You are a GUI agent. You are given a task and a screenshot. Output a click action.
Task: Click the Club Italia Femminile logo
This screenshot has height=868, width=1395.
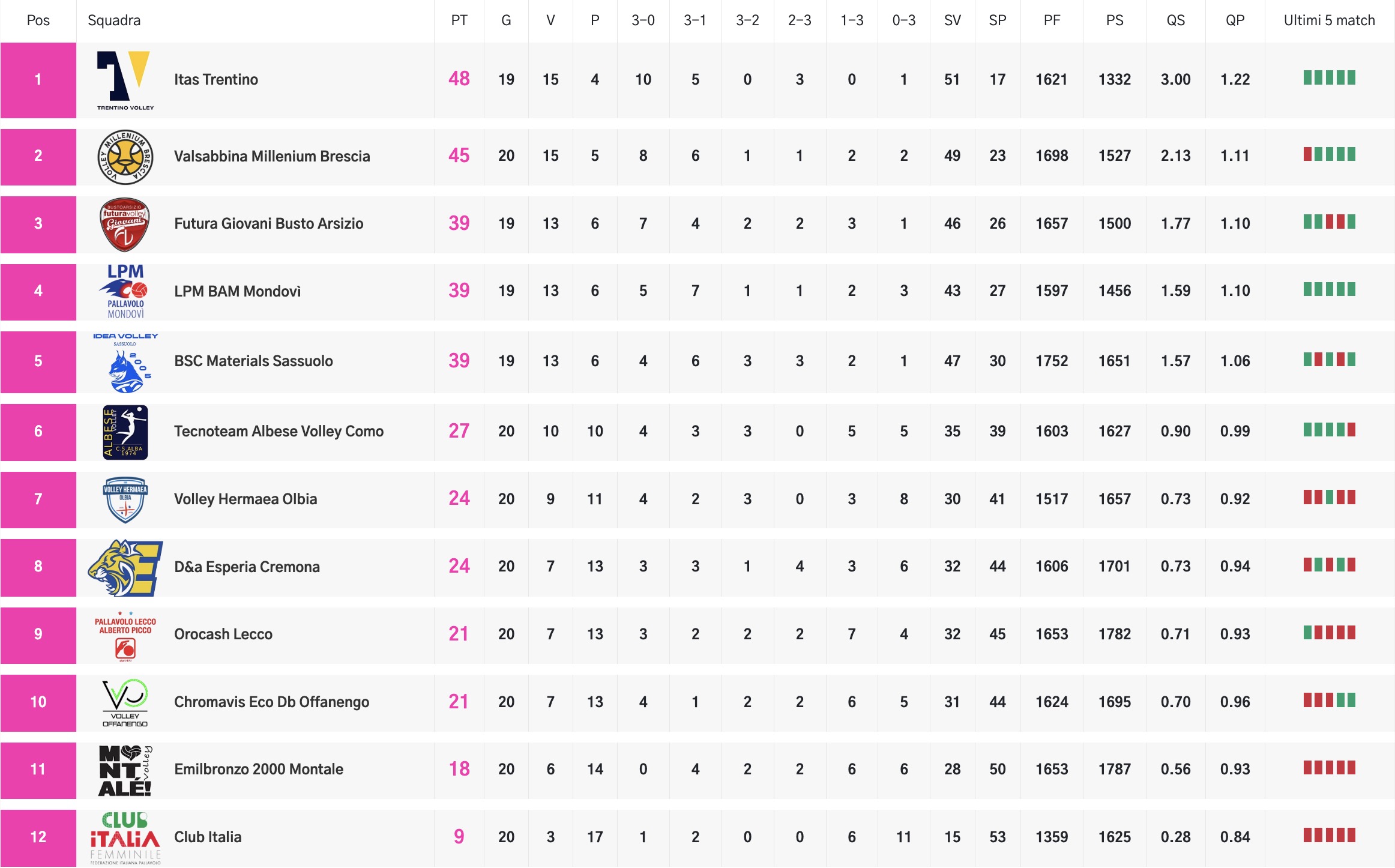click(125, 837)
